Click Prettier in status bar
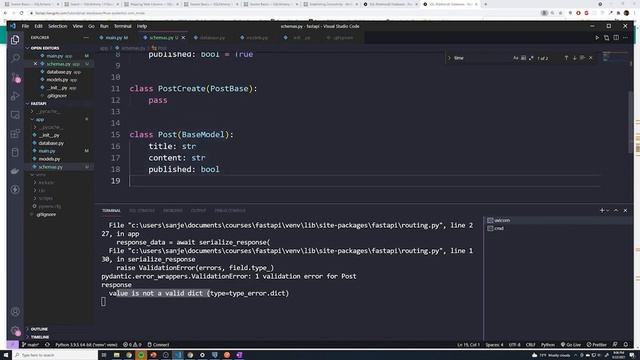Viewport: 640px width, 360px height. click(x=596, y=345)
